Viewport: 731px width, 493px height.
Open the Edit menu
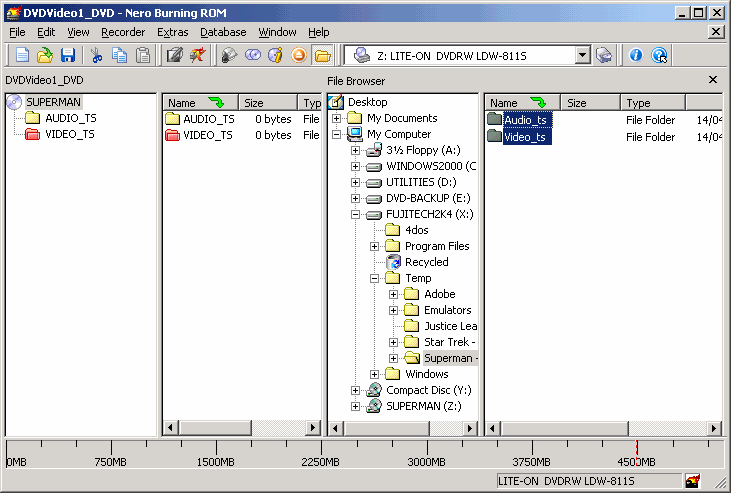pos(46,32)
